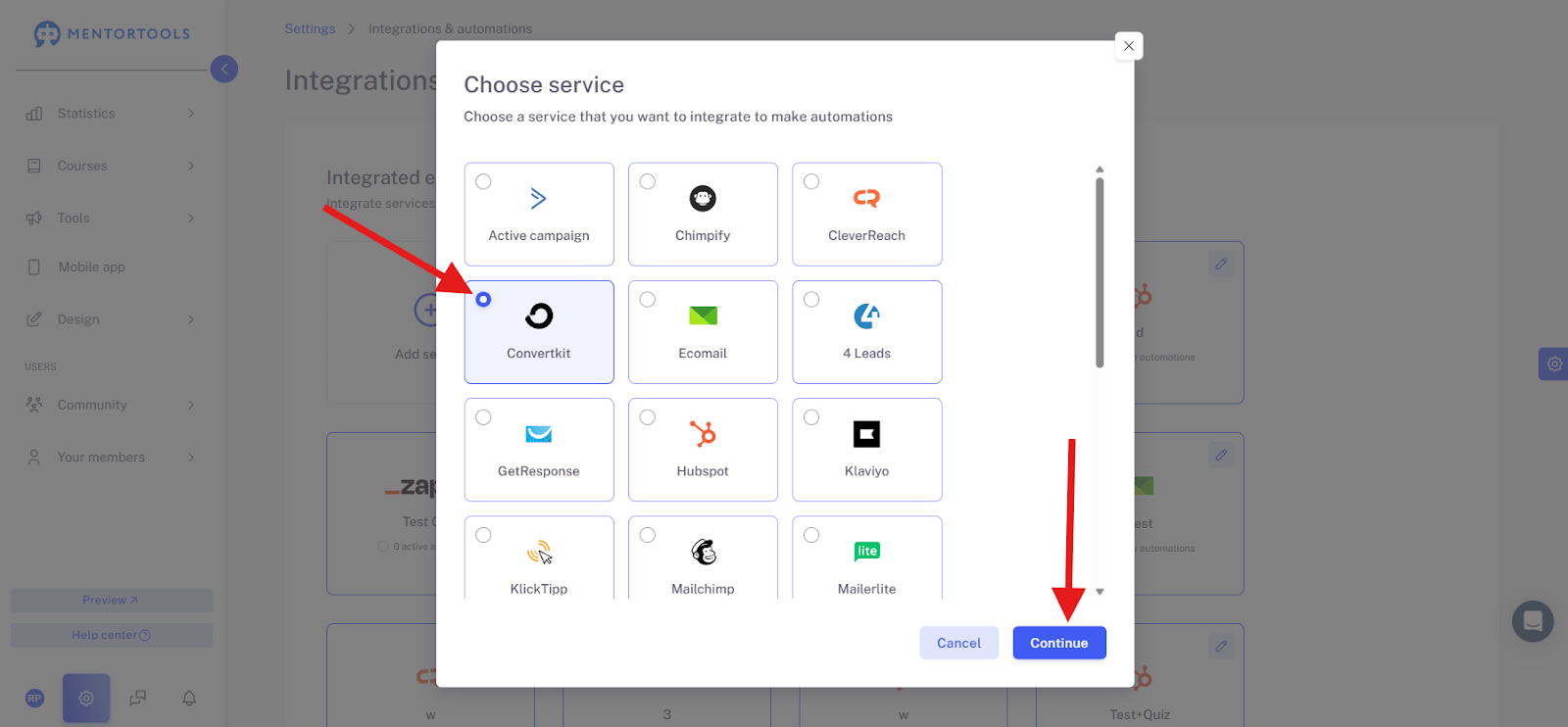
Task: Select the GetResponse radio button
Action: (x=483, y=417)
